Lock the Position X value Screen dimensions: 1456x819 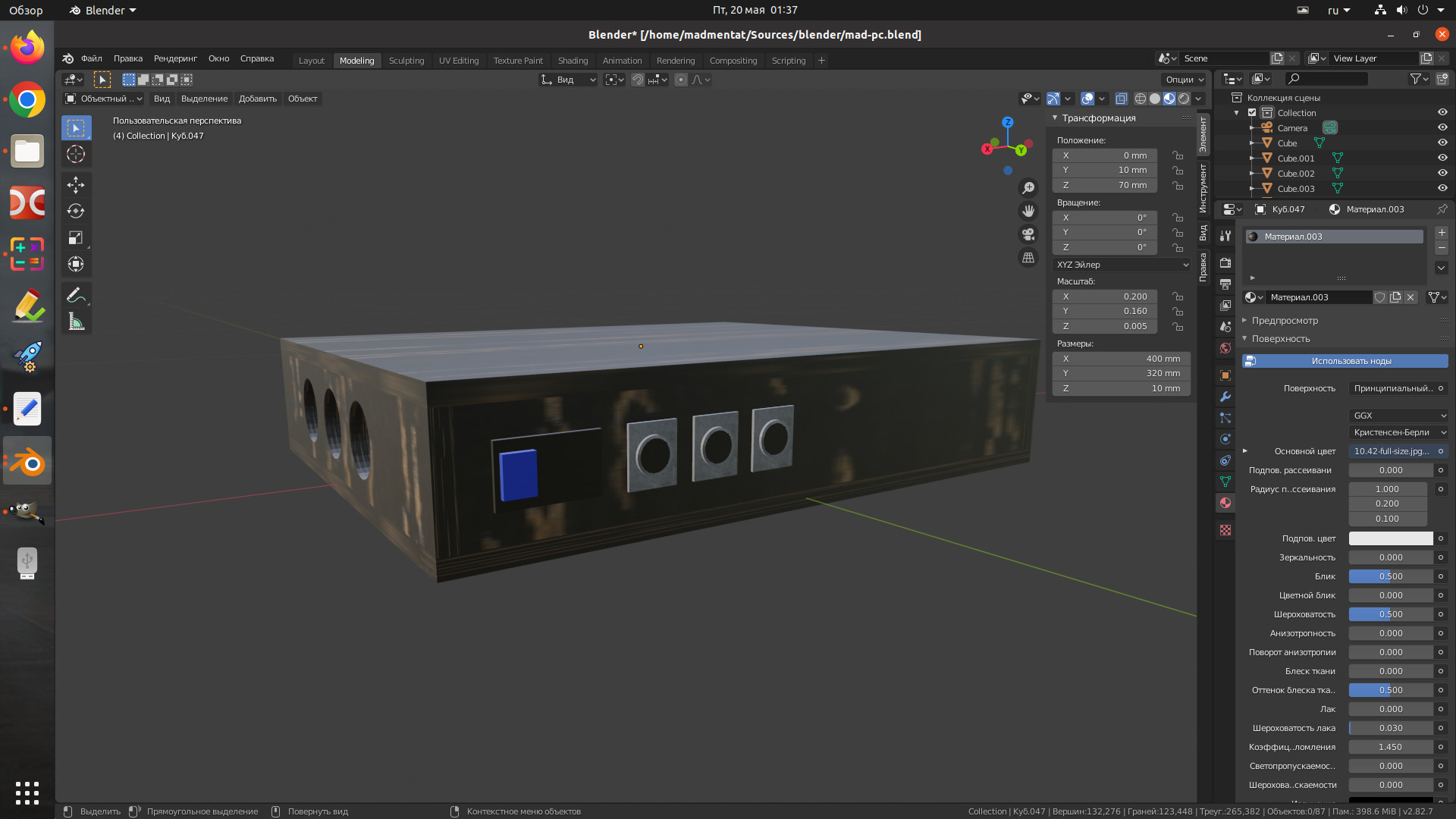(1178, 155)
